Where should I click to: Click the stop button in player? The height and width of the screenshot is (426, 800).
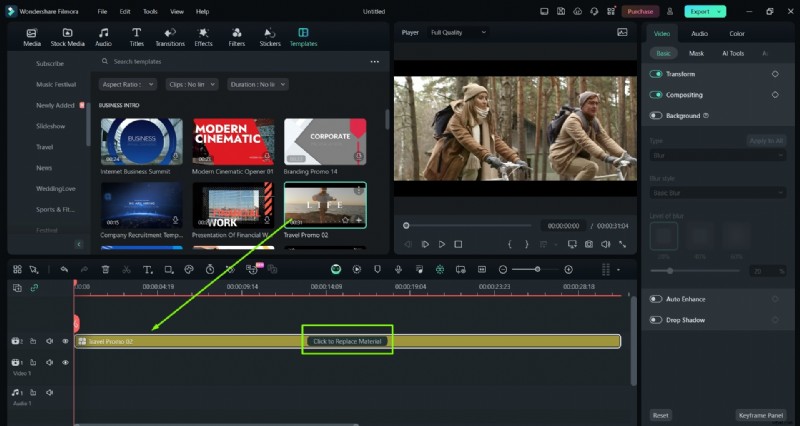458,244
